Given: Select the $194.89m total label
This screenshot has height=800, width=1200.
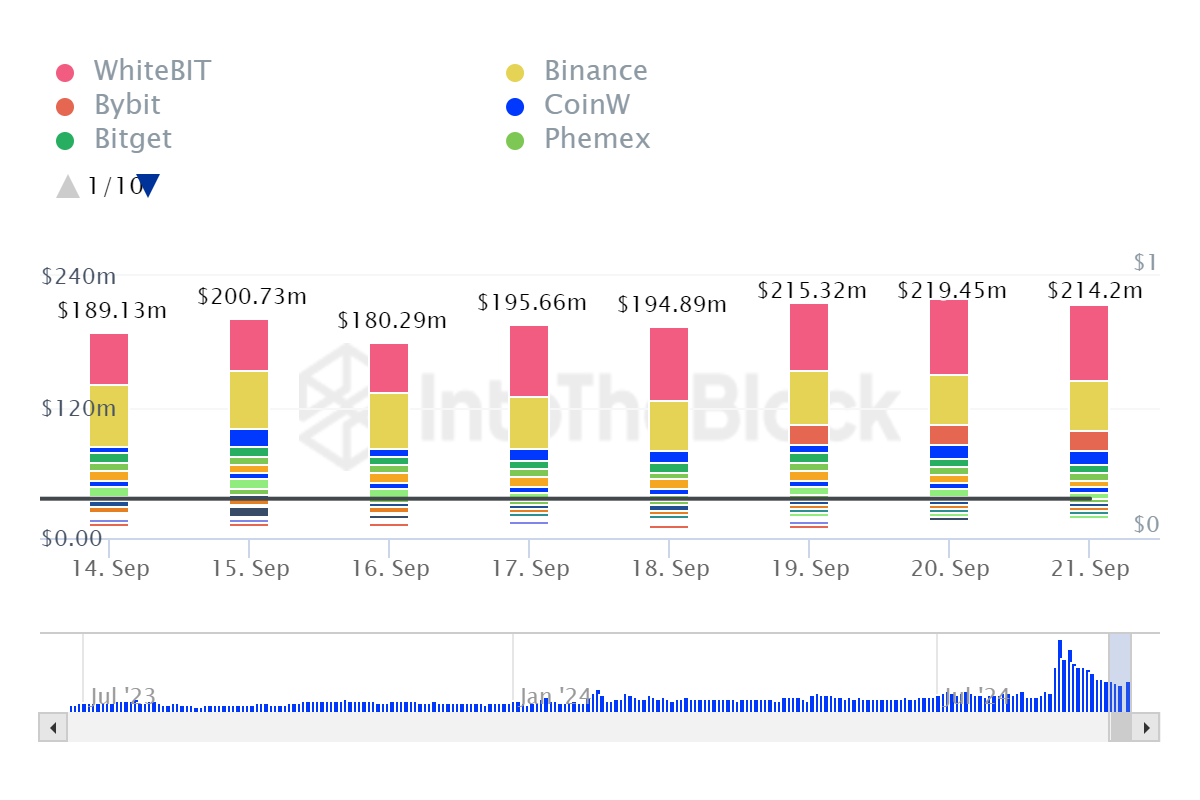Looking at the screenshot, I should (x=672, y=304).
